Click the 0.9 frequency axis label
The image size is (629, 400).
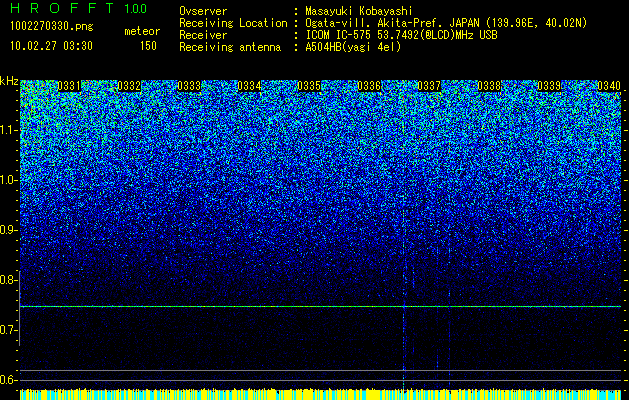click(x=8, y=230)
